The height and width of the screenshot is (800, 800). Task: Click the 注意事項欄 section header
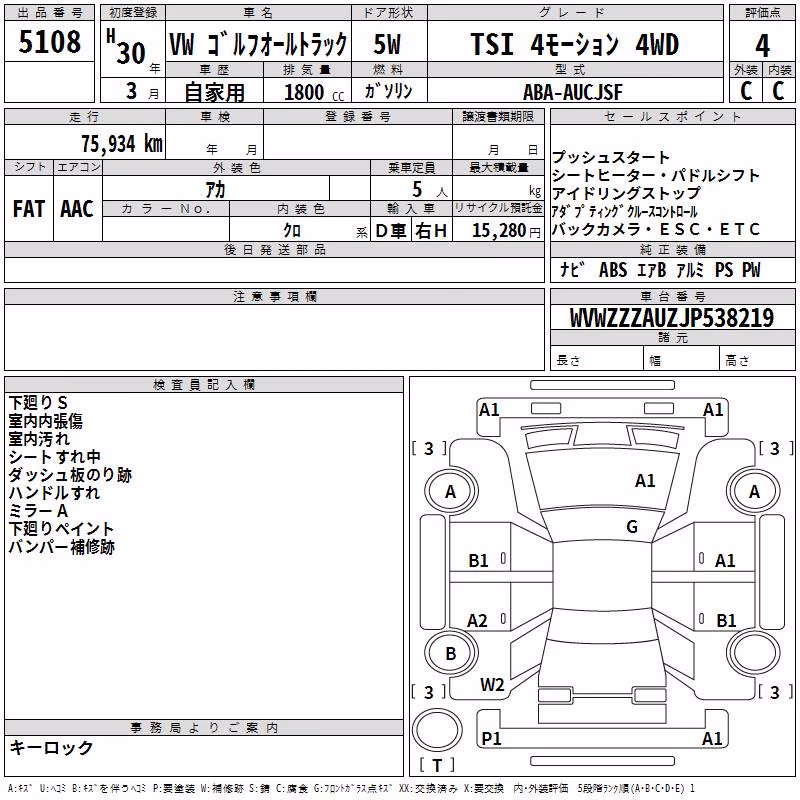pyautogui.click(x=274, y=297)
